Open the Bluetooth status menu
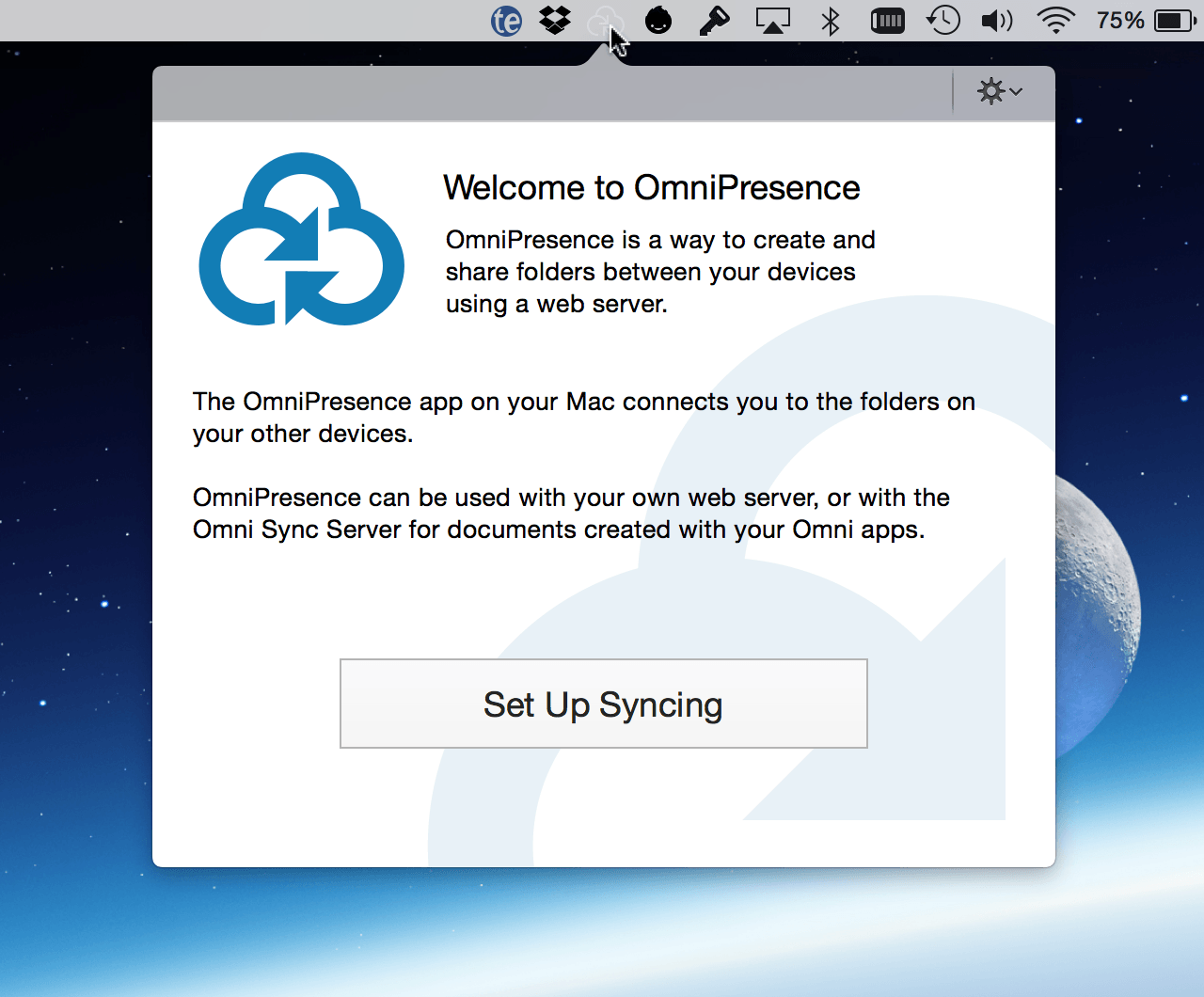The height and width of the screenshot is (997, 1204). tap(831, 20)
